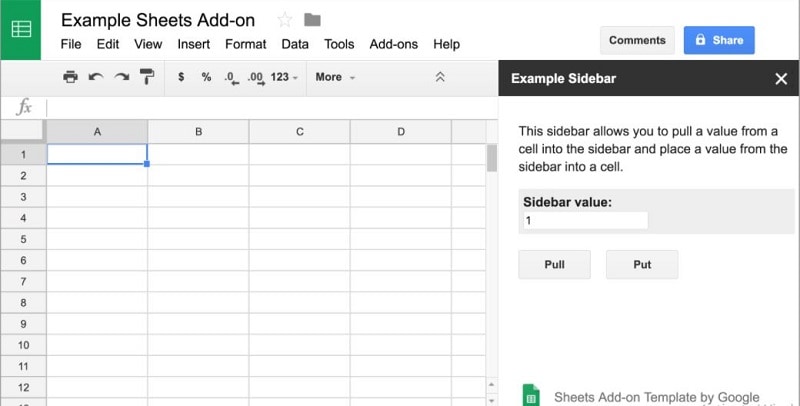Close the Example Sidebar panel

(781, 78)
